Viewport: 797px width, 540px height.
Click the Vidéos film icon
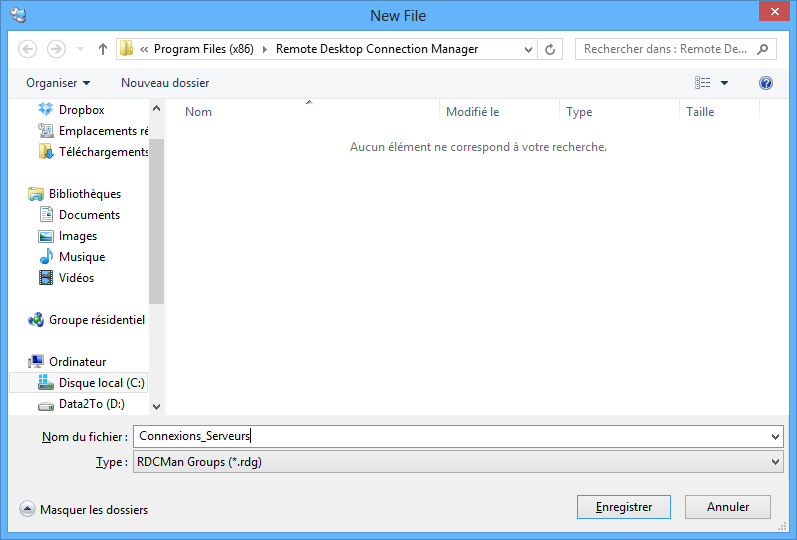46,278
